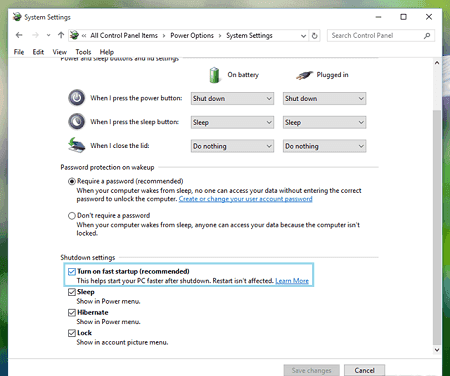Click the search magnifier icon
The image size is (450, 376).
coord(427,36)
